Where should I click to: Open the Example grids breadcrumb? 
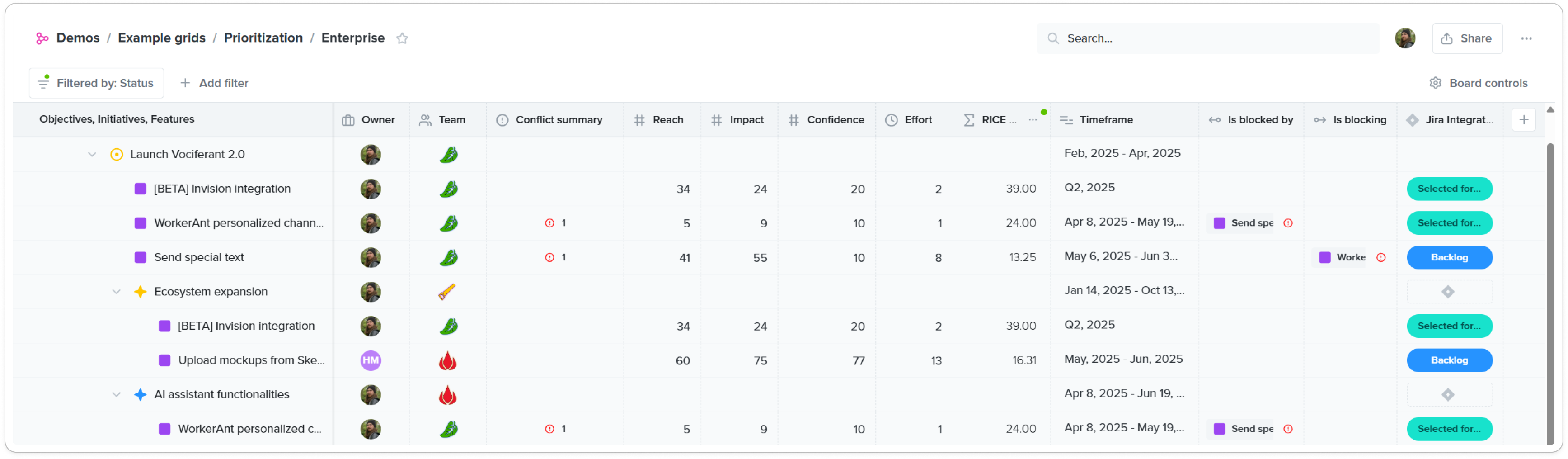click(161, 38)
